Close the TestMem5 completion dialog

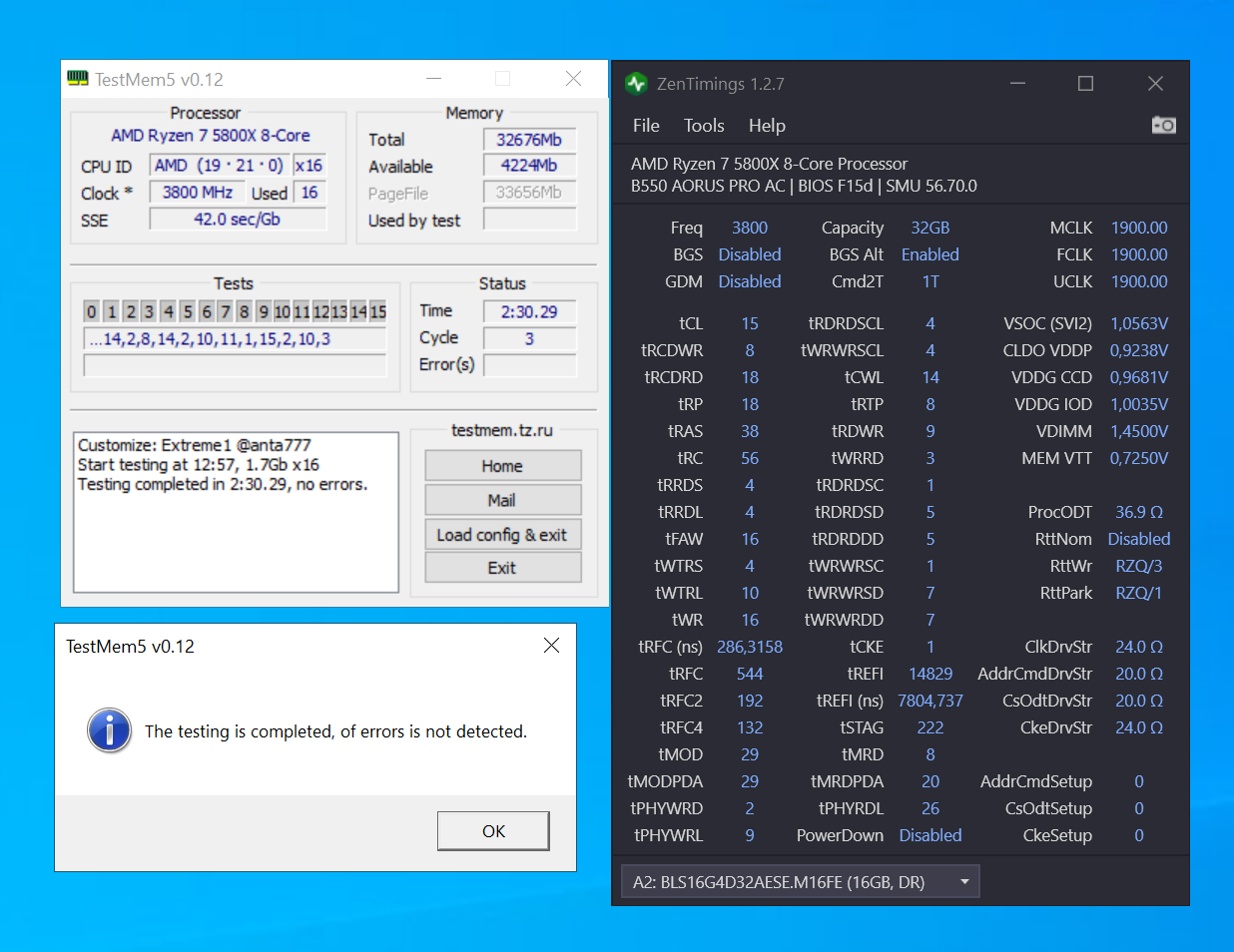[551, 646]
